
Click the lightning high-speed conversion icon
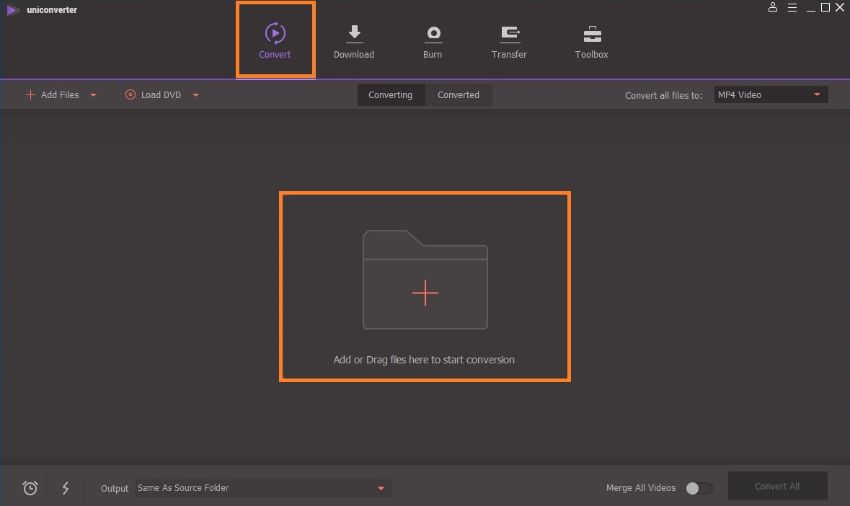tap(66, 488)
